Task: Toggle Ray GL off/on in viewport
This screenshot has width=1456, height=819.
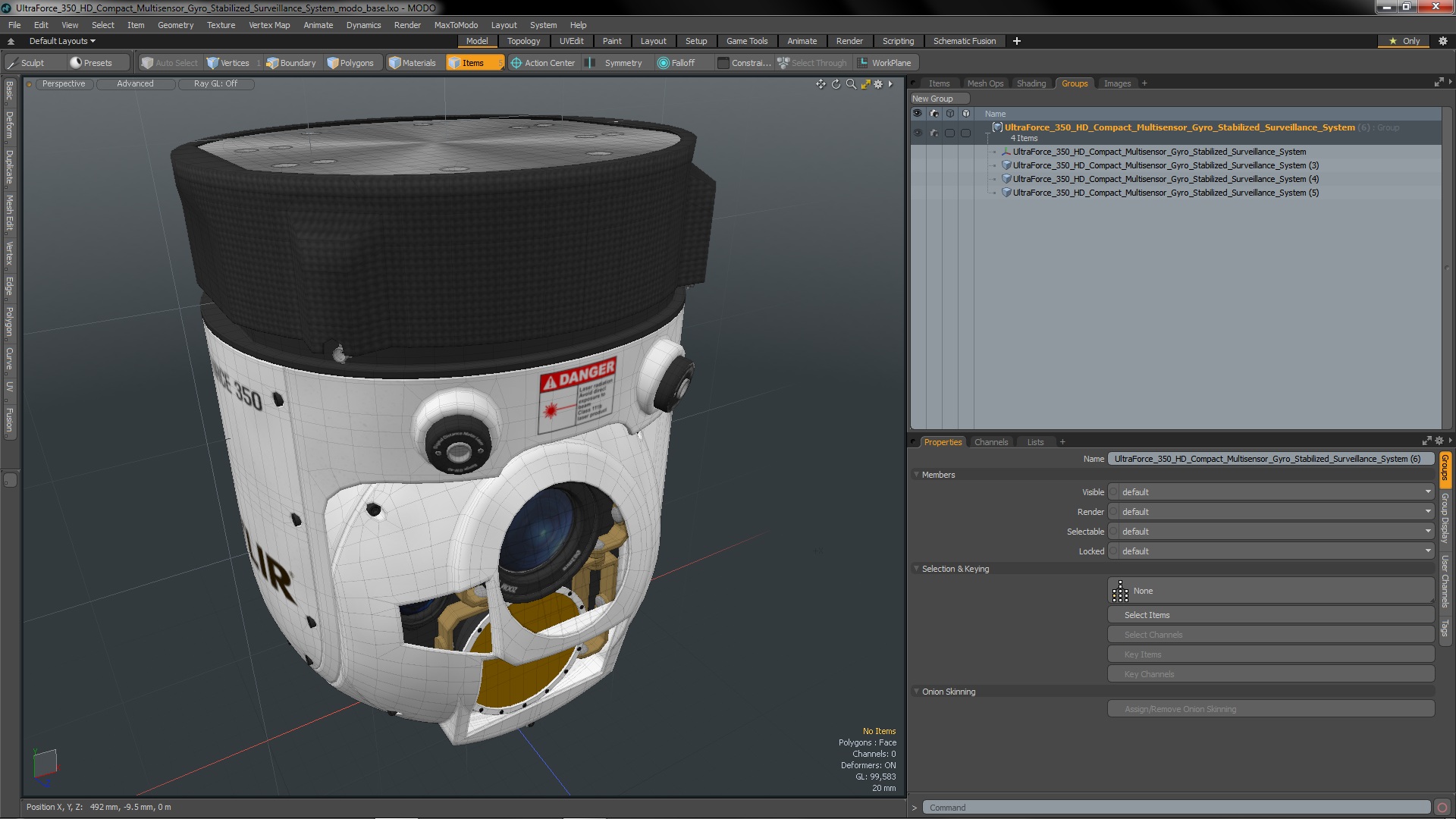Action: pos(215,84)
